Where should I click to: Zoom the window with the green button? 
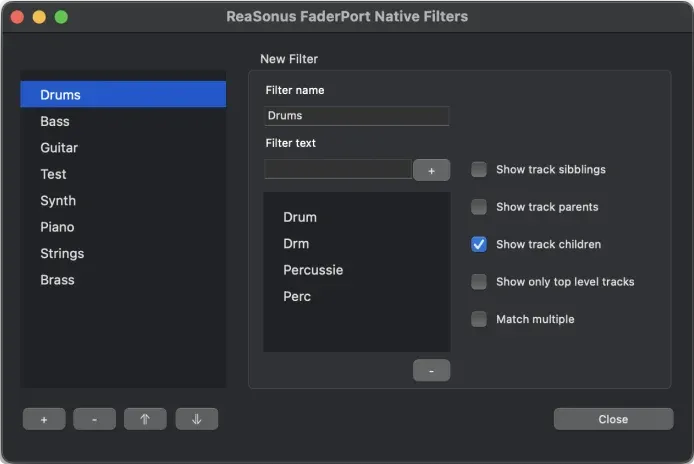tap(61, 17)
